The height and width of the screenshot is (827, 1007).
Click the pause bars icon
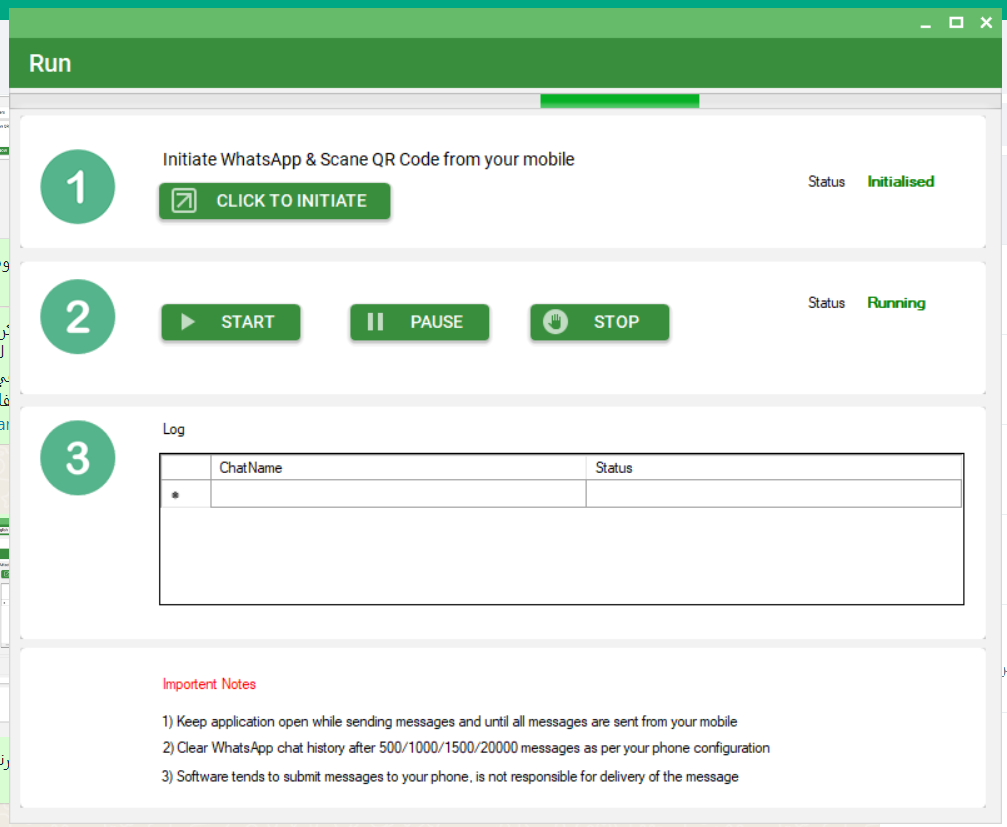click(375, 322)
